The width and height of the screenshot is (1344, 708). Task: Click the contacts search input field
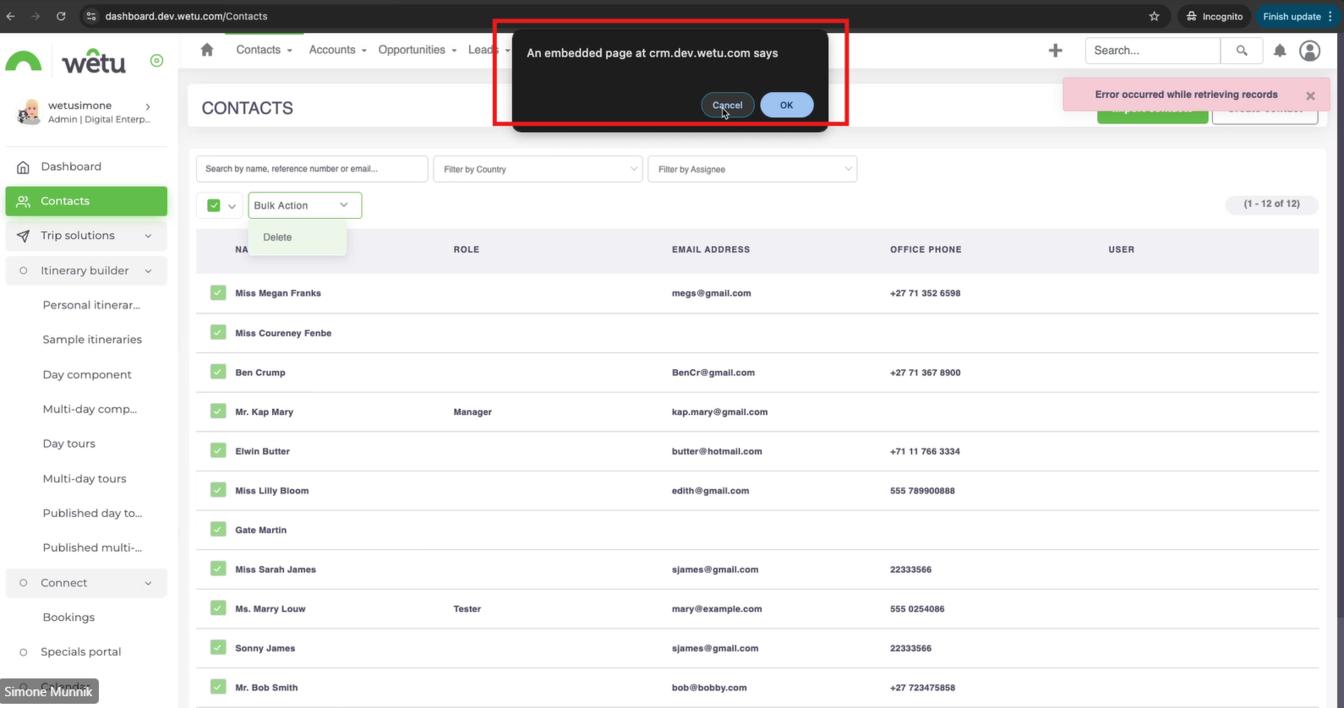click(311, 169)
